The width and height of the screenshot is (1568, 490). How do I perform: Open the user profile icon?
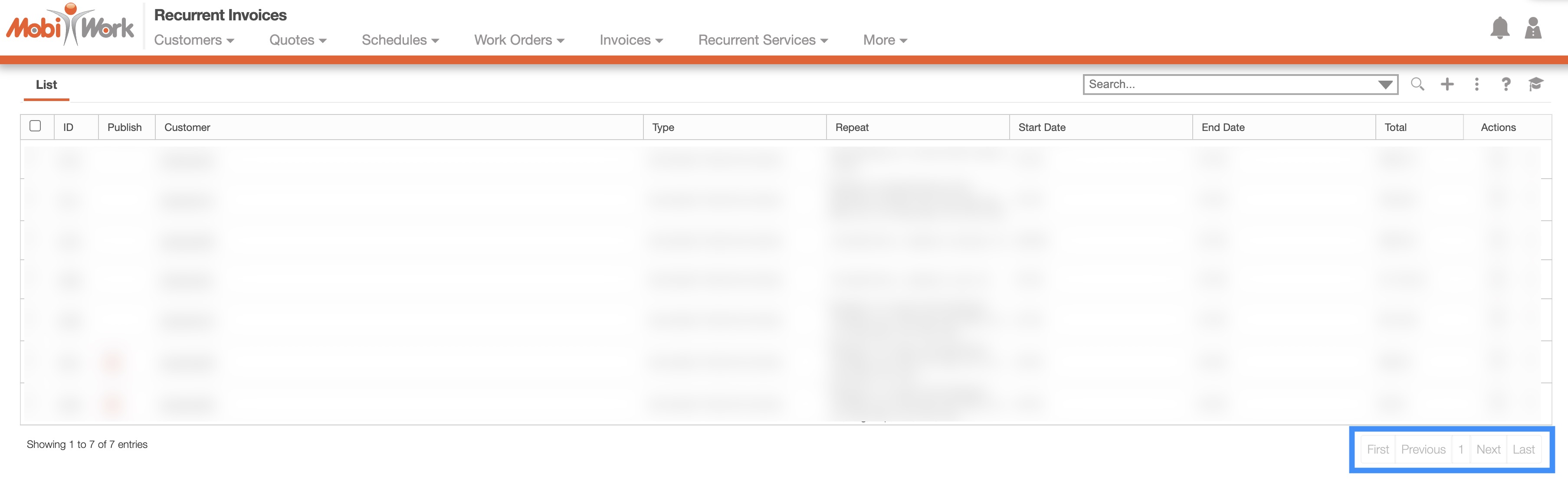pyautogui.click(x=1533, y=28)
